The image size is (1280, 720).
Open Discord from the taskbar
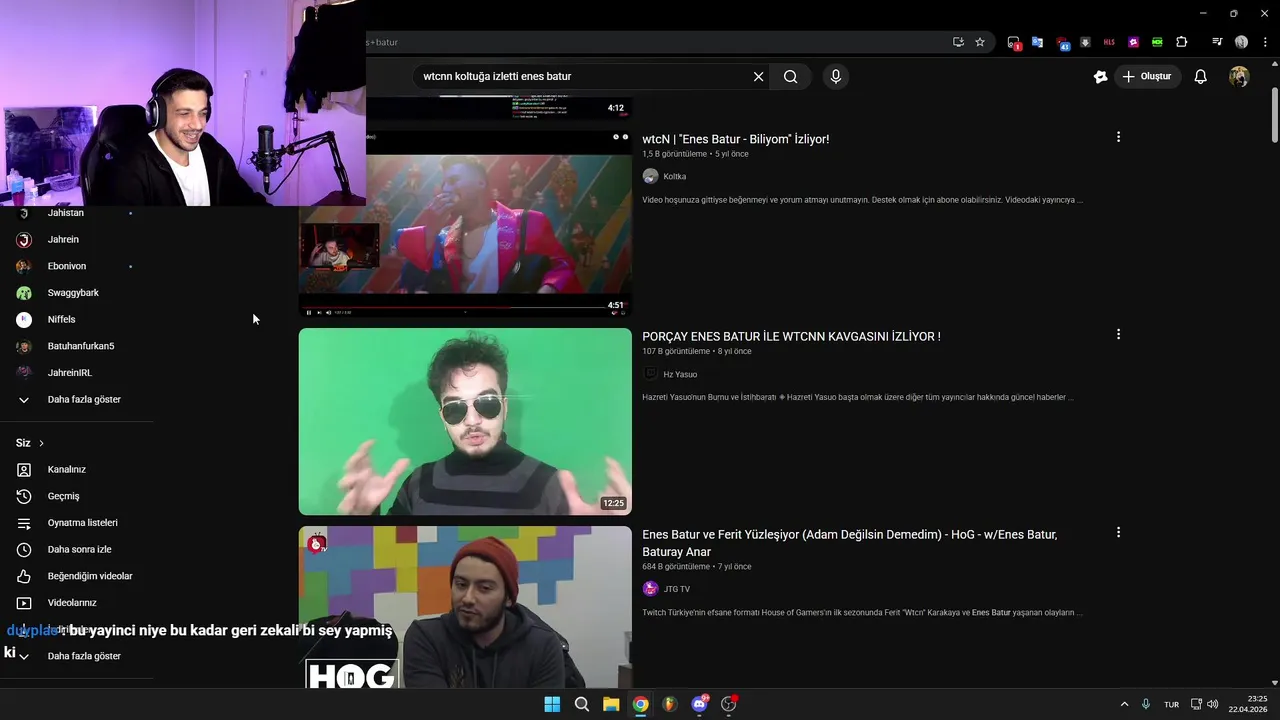tap(700, 704)
